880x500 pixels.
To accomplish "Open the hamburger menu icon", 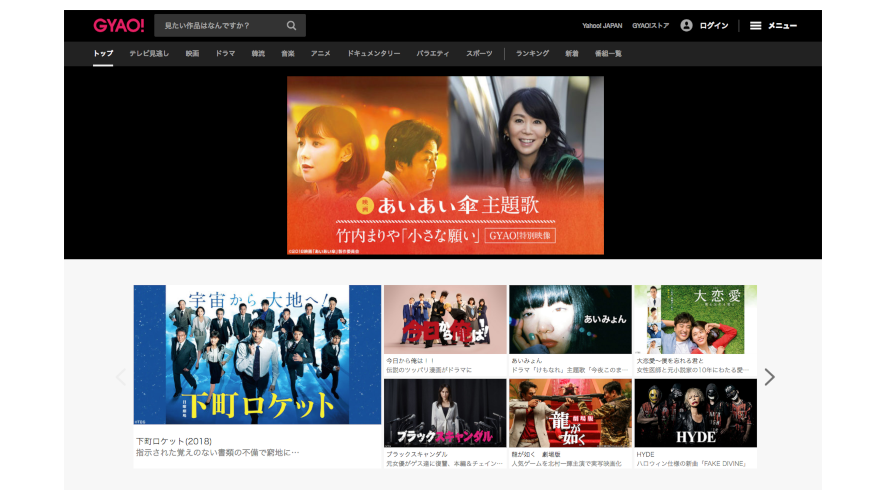I will click(x=755, y=26).
